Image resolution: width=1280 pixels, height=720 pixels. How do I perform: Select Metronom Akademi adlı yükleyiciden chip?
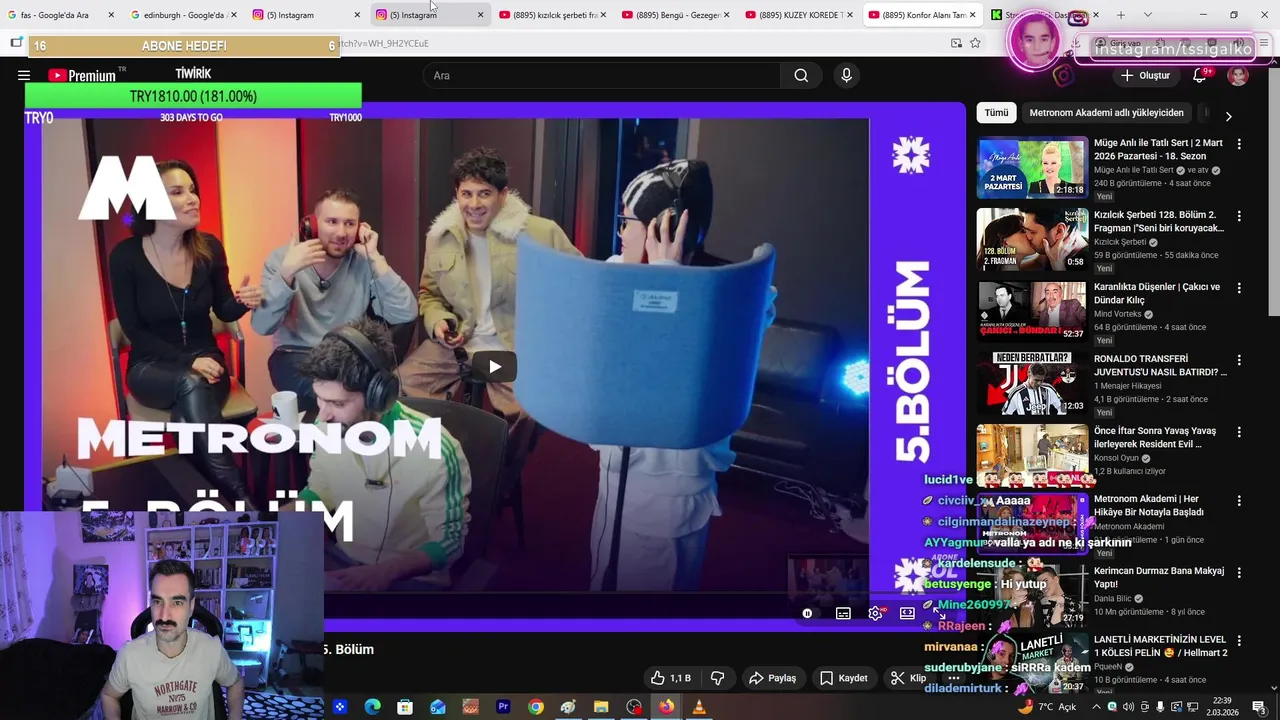point(1106,113)
